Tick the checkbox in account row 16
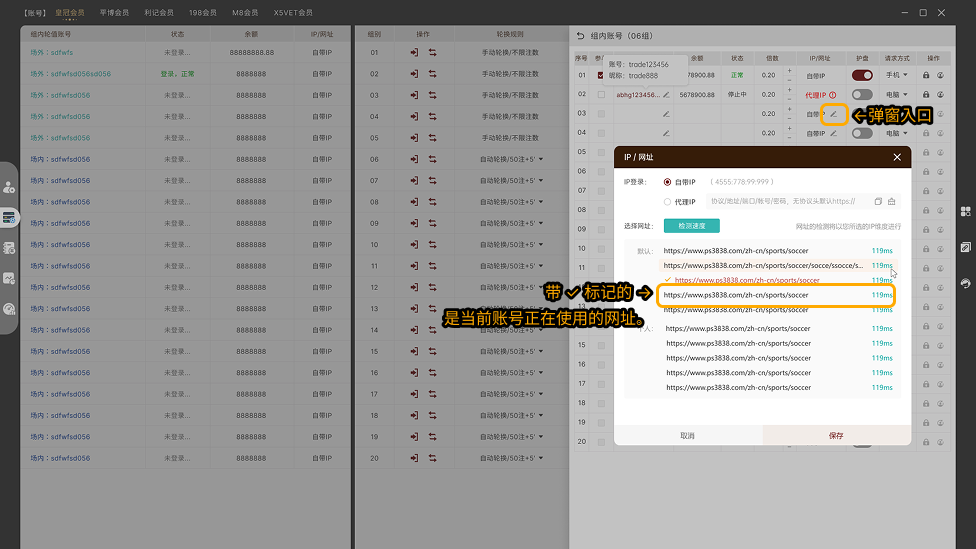Image resolution: width=976 pixels, height=549 pixels. (x=601, y=365)
